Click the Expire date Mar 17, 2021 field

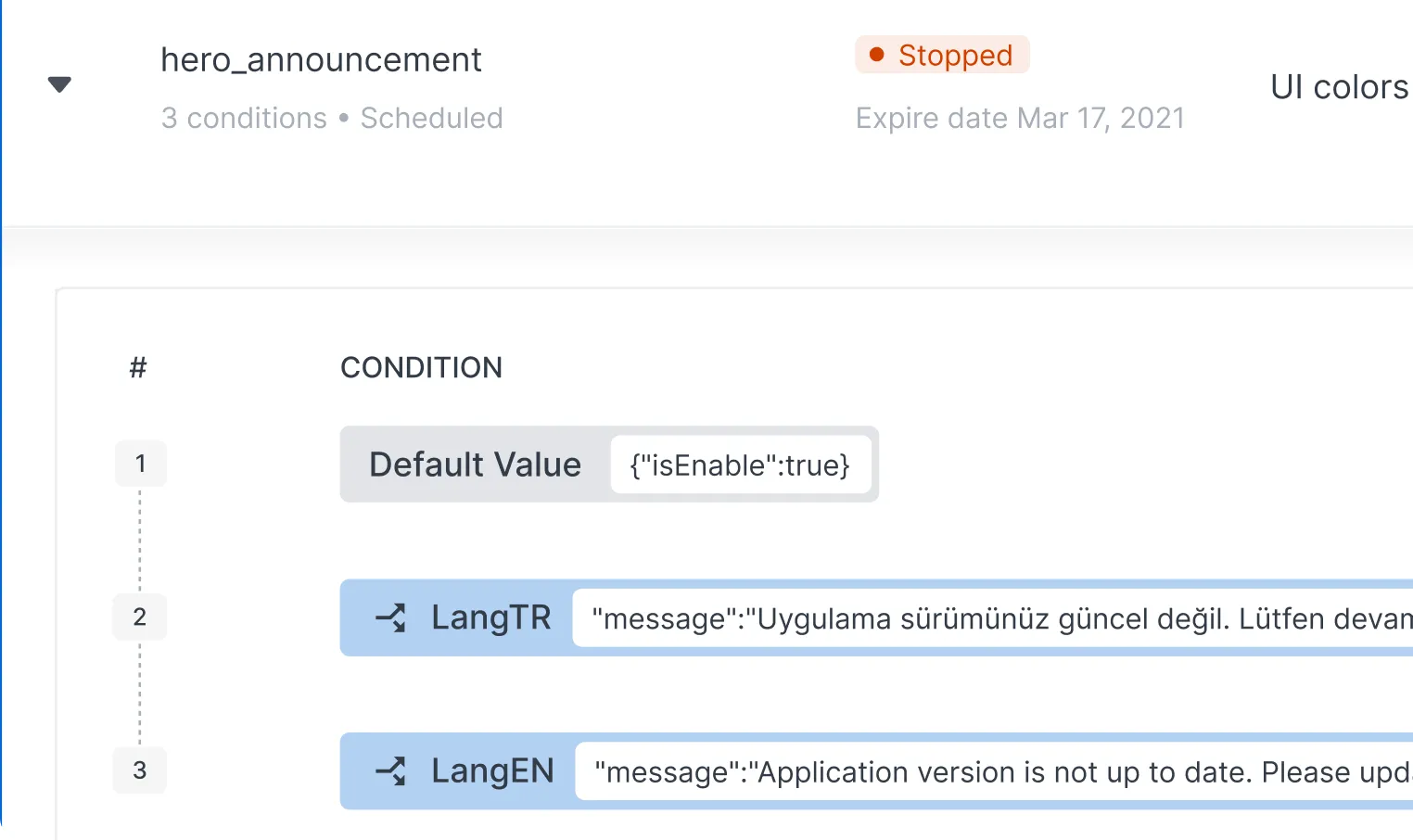click(x=1020, y=118)
